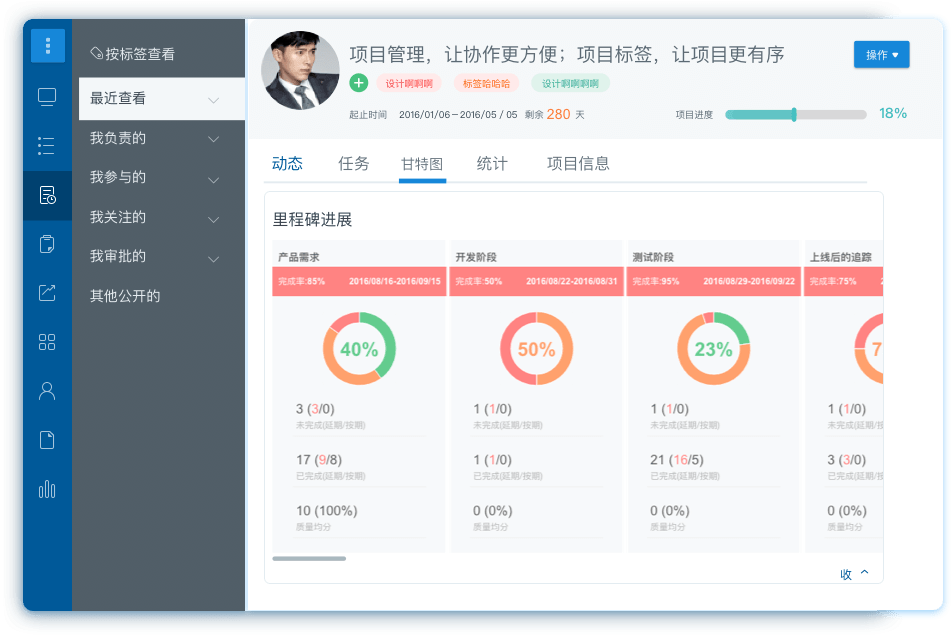Click the 18% project progress value

click(893, 113)
